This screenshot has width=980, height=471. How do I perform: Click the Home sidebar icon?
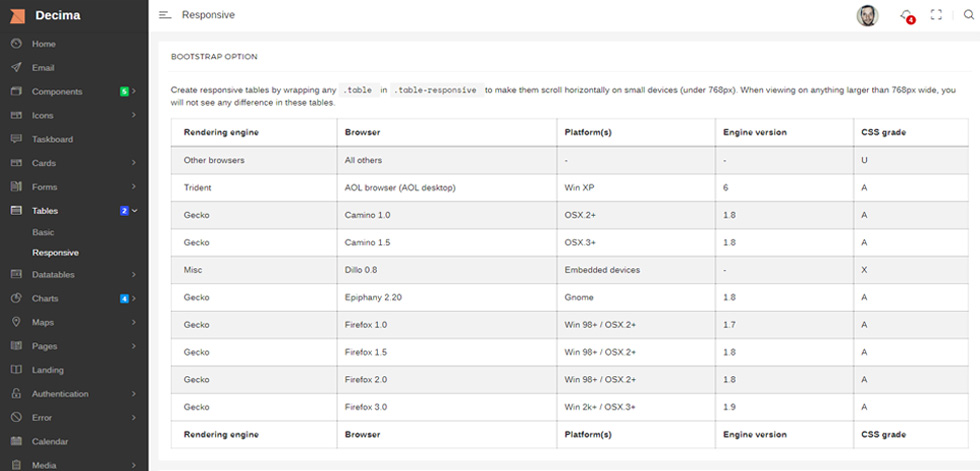17,44
